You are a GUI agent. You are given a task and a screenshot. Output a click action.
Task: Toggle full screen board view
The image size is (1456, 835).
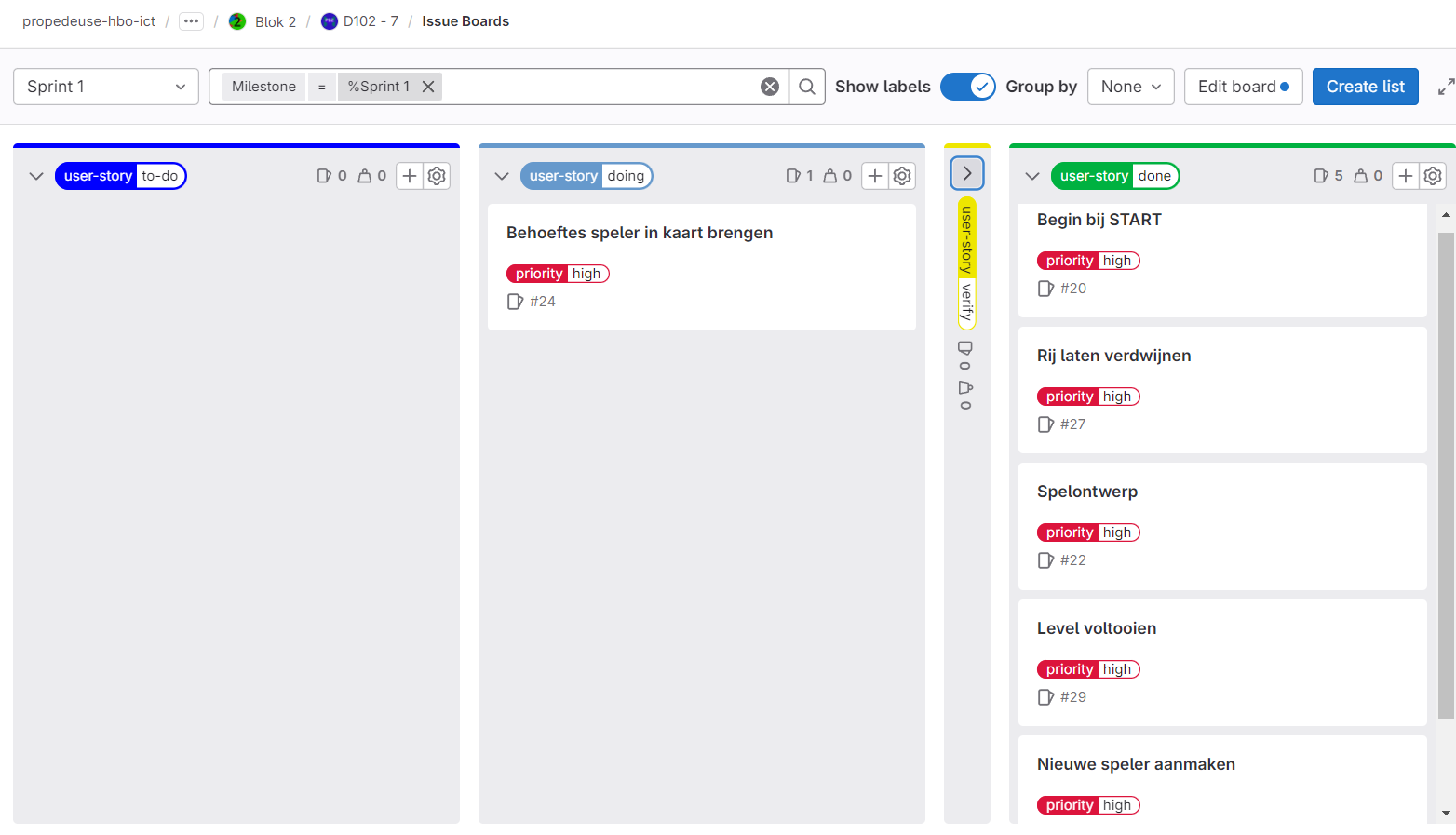point(1446,87)
